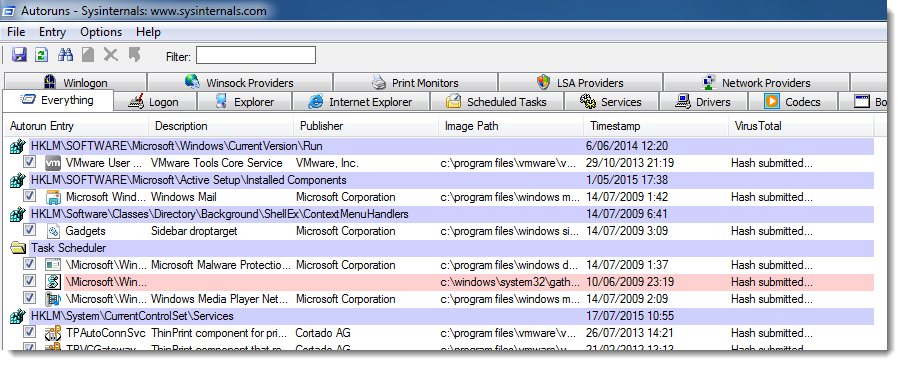The width and height of the screenshot is (902, 365).
Task: Switch to the LSA Providers tab
Action: coord(580,82)
